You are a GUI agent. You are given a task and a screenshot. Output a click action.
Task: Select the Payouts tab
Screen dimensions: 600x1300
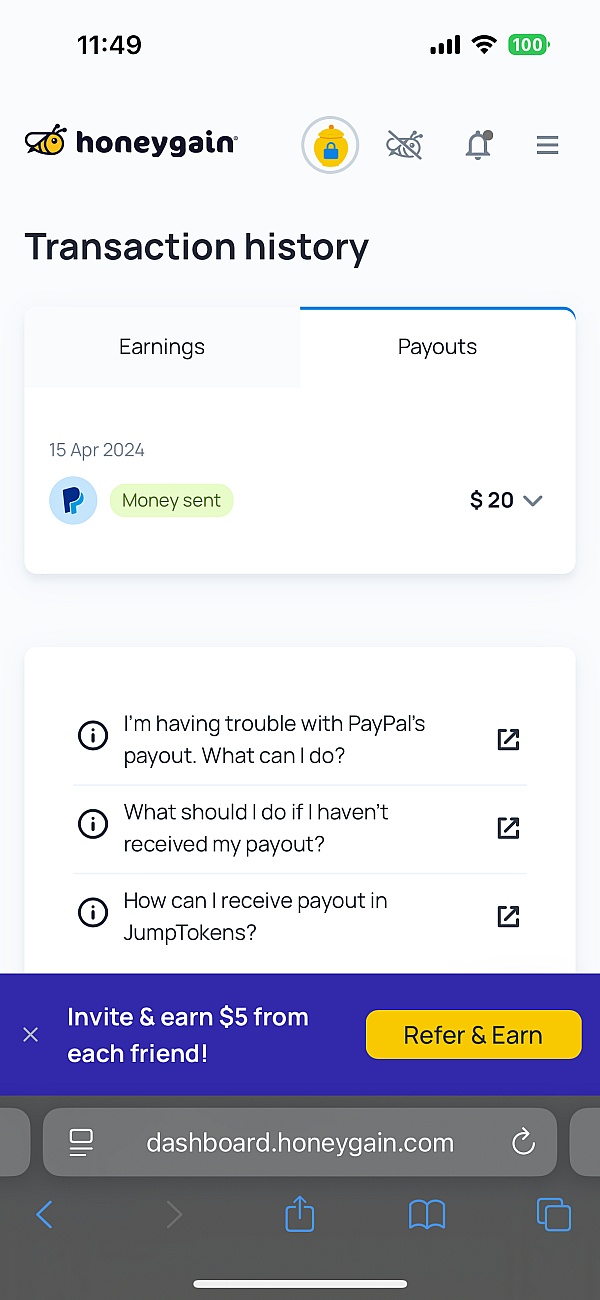[437, 347]
